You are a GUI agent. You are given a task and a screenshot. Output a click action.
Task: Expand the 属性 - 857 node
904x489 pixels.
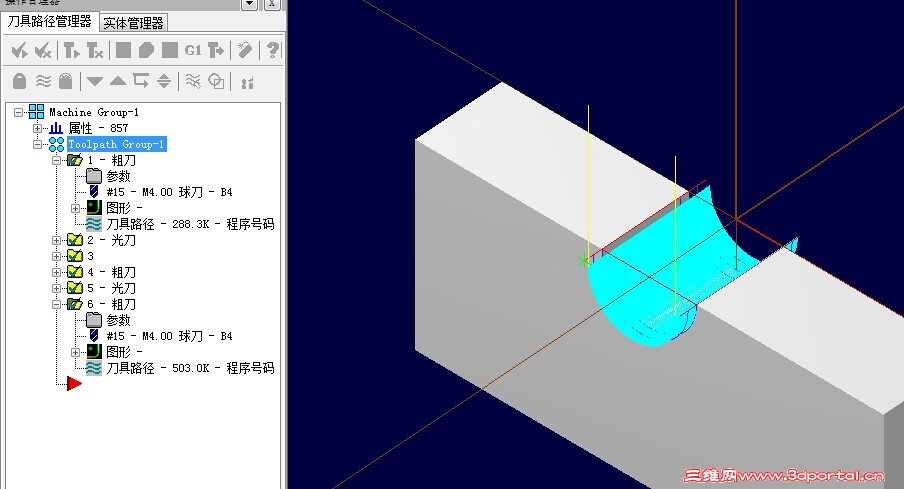(37, 128)
